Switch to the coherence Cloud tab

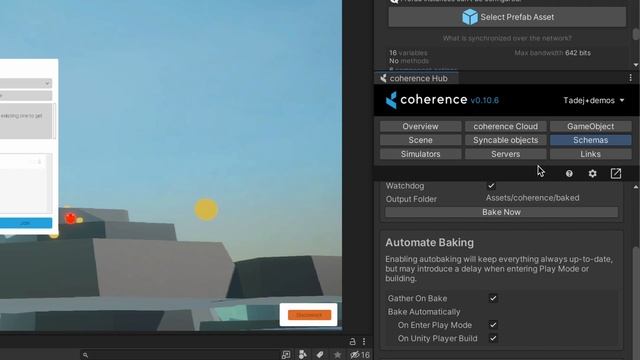click(505, 127)
